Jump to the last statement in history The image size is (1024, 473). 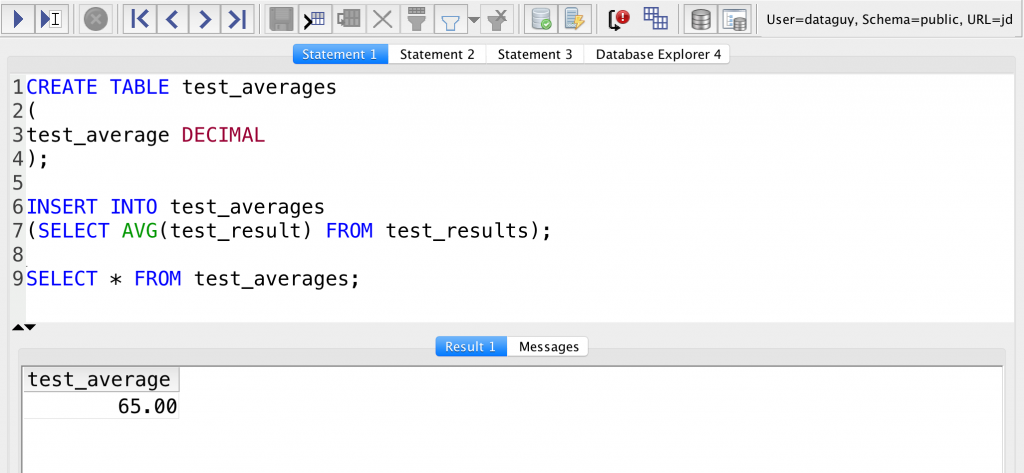point(236,18)
